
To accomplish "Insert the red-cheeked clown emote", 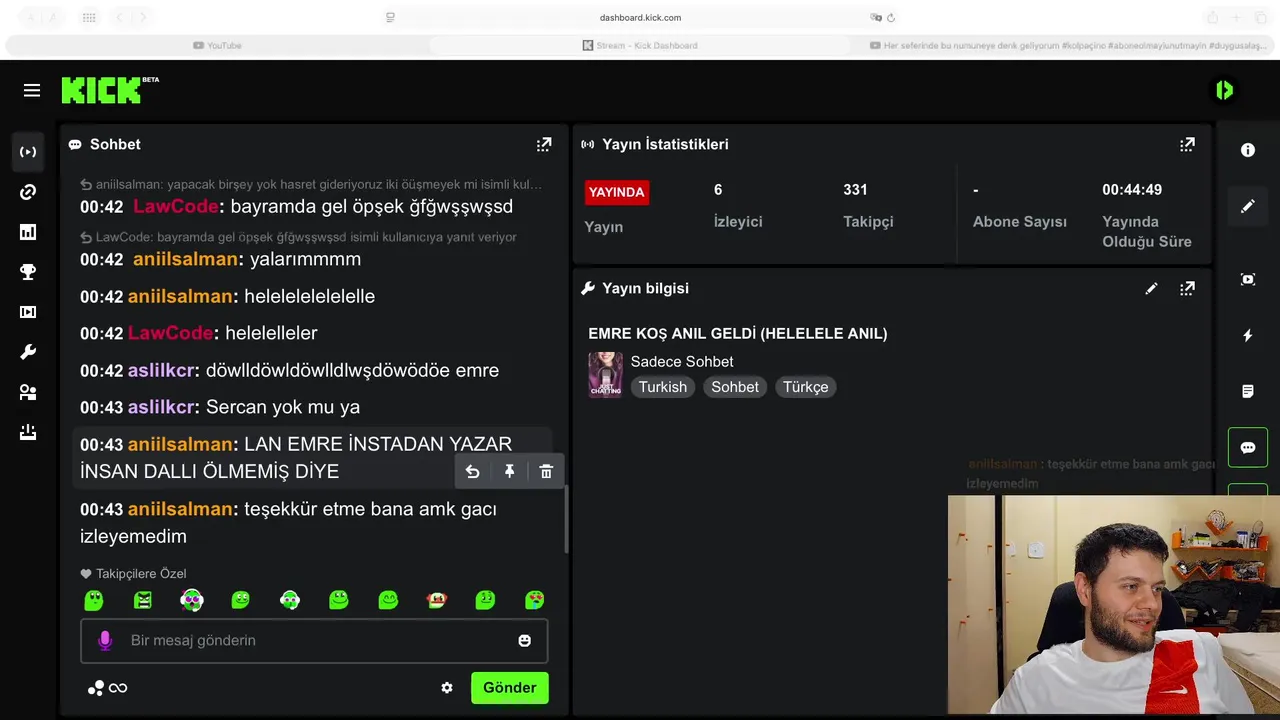I will coord(437,600).
